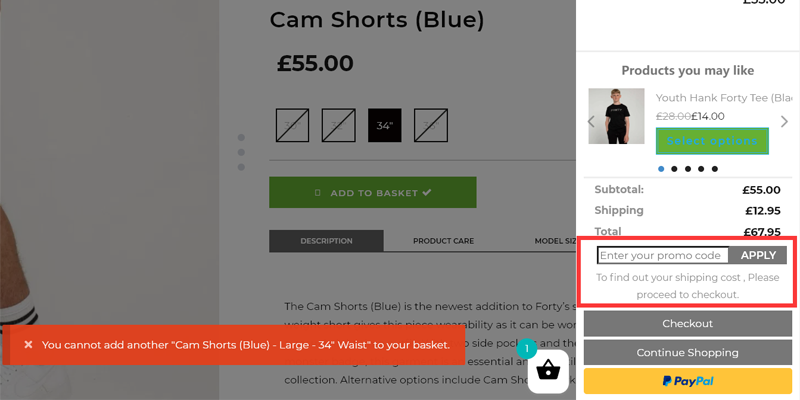Viewport: 800px width, 400px height.
Task: Choose the 32" size box
Action: 338,125
